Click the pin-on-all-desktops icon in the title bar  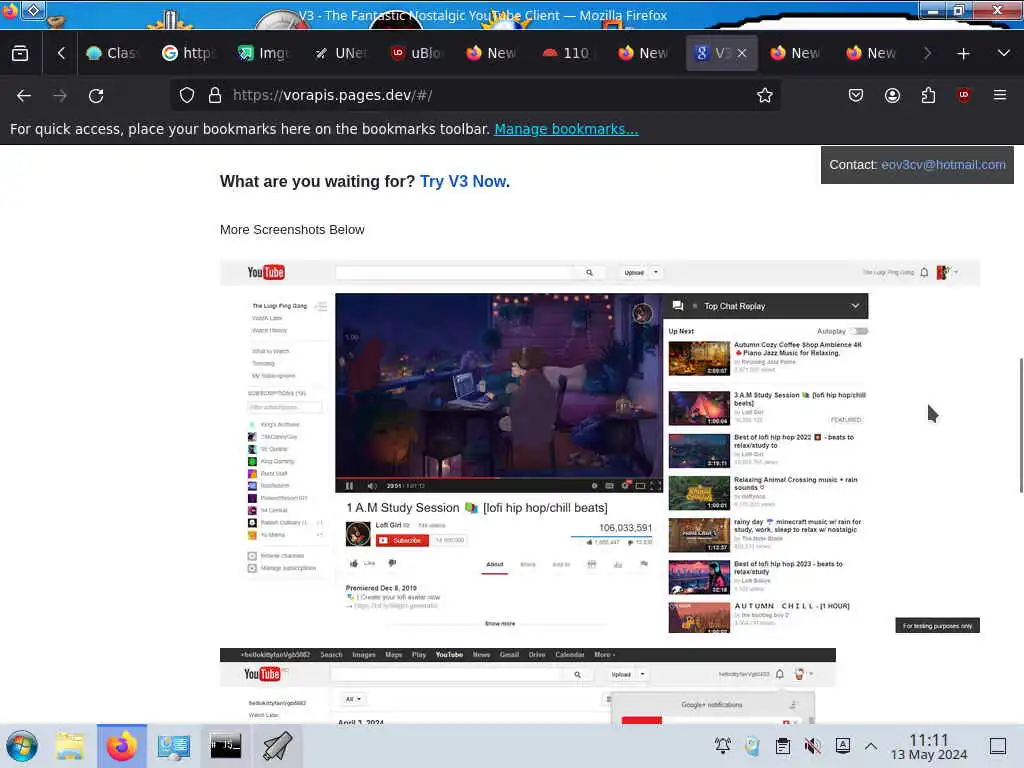pos(34,10)
